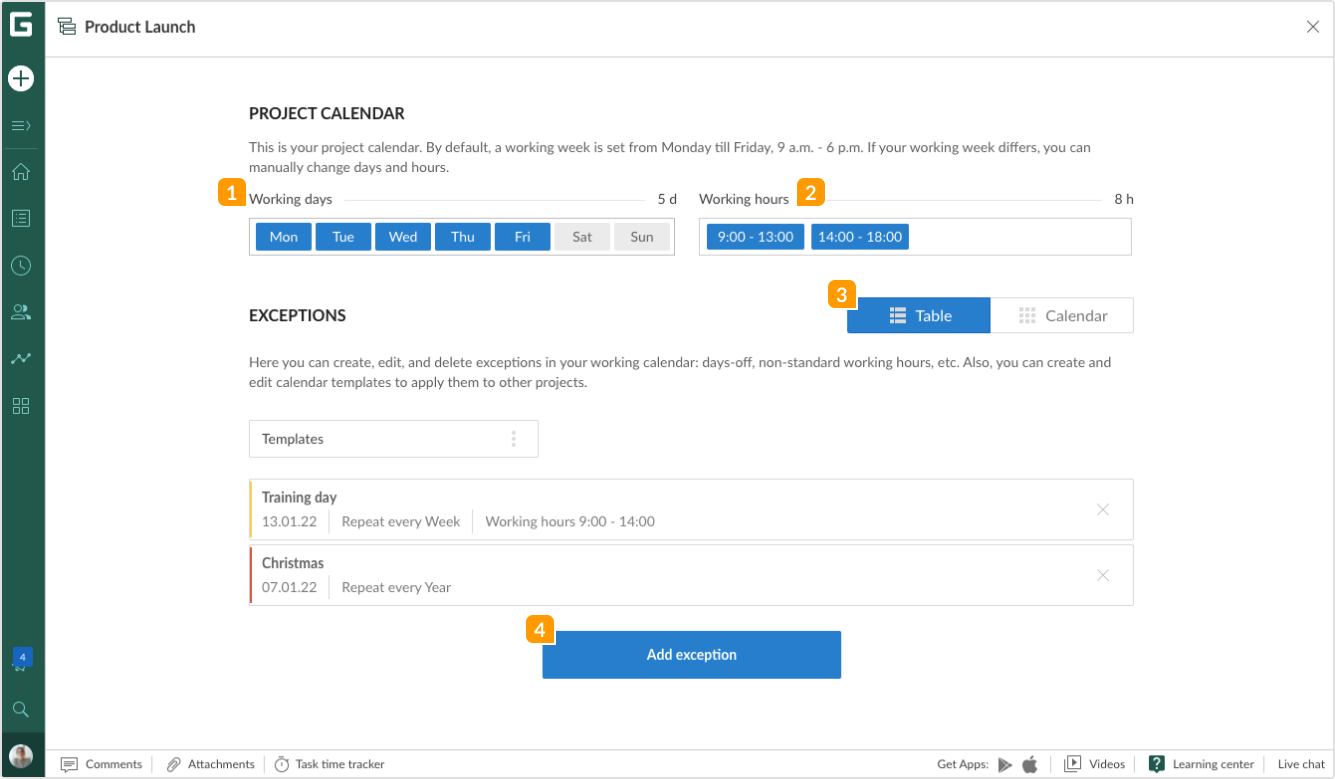1335x779 pixels.
Task: Click the green plus create button
Action: point(21,78)
